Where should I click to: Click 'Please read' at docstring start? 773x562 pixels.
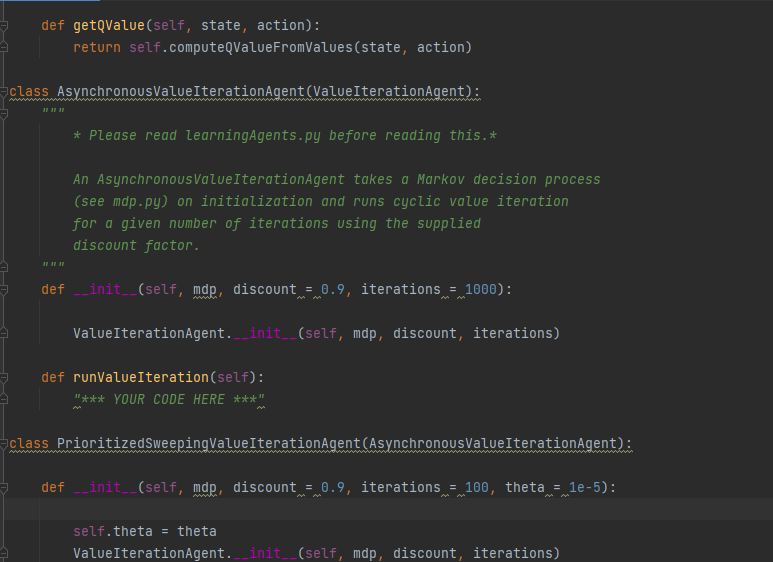pyautogui.click(x=133, y=136)
